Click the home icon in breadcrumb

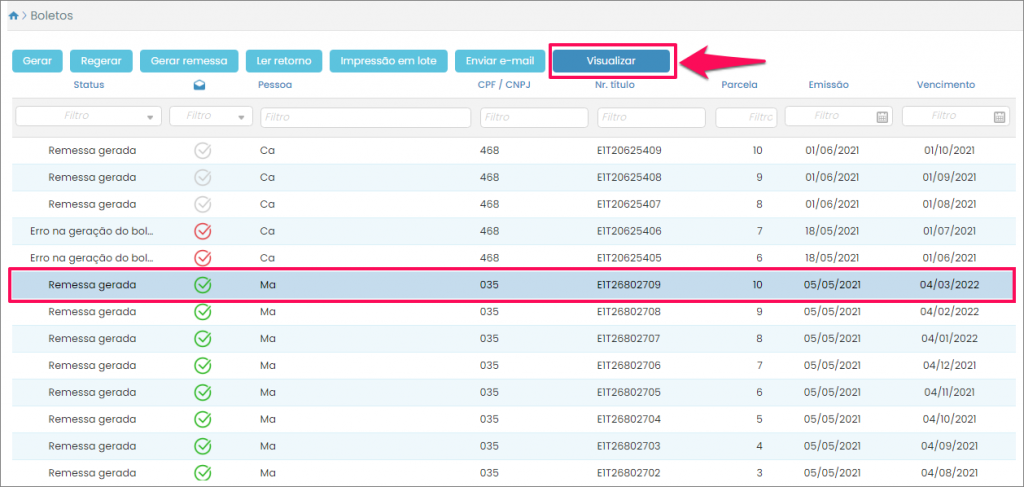(13, 16)
